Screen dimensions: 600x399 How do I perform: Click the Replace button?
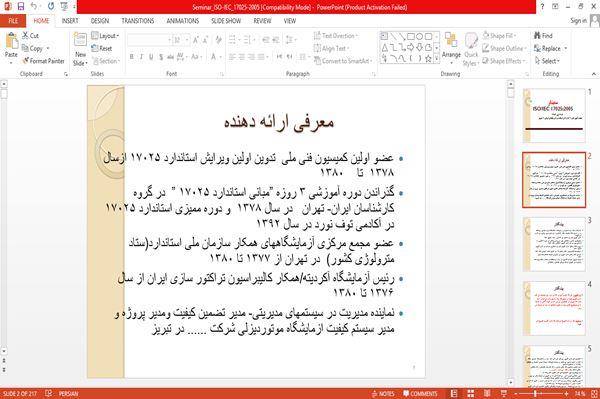click(551, 48)
